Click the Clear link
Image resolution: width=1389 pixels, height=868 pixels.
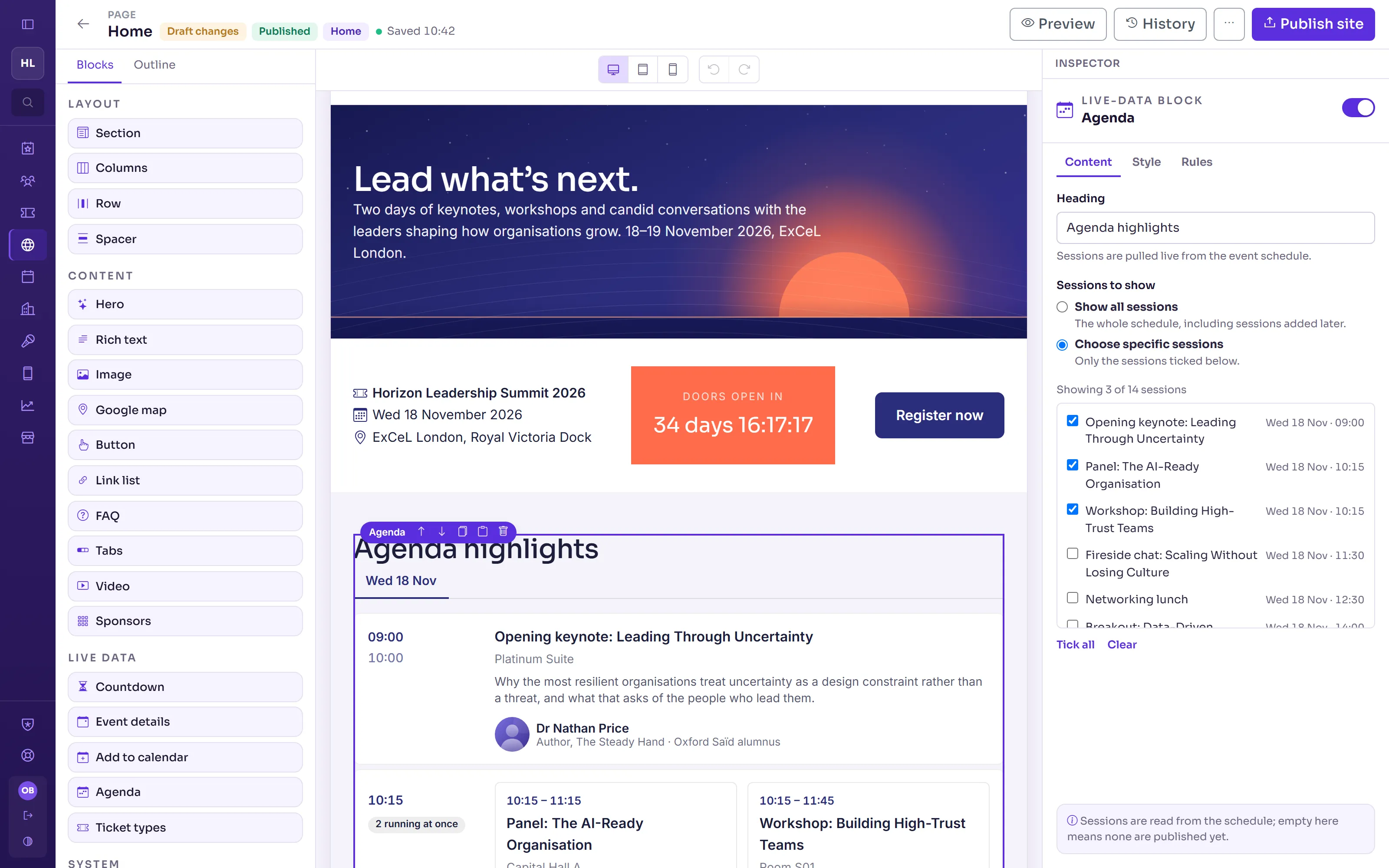(1122, 644)
